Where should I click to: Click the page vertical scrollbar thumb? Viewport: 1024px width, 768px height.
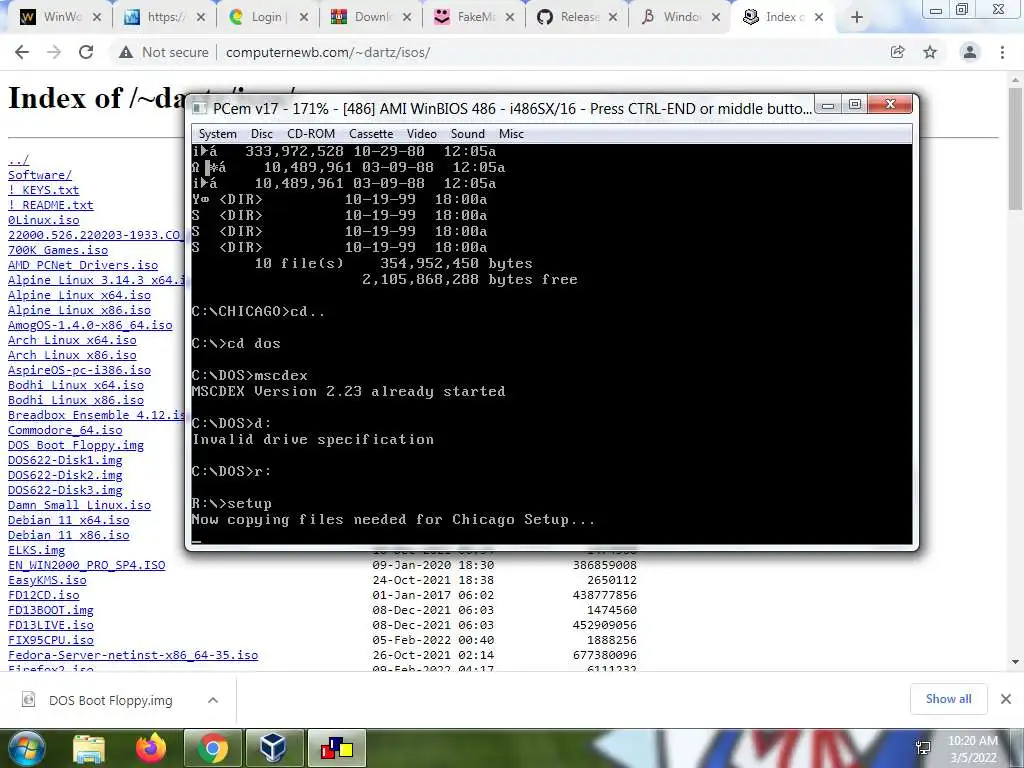(1015, 149)
